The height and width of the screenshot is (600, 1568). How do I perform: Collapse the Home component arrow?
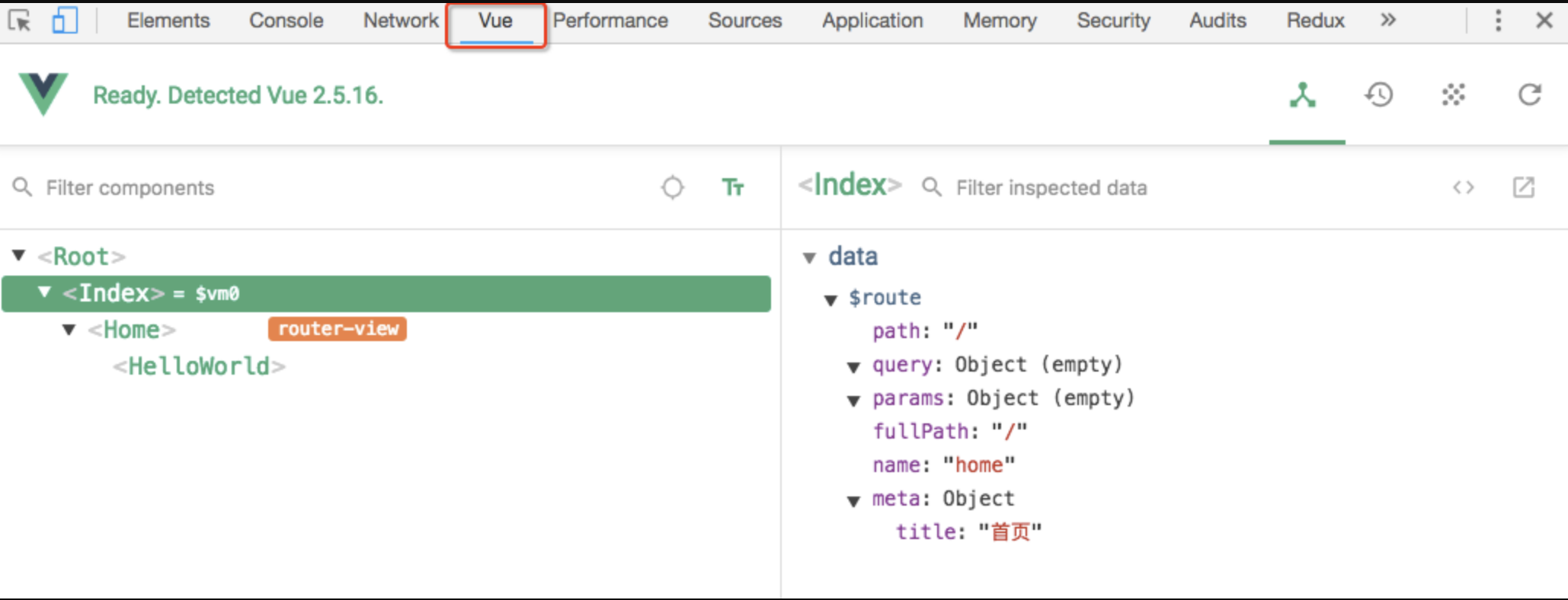point(69,330)
